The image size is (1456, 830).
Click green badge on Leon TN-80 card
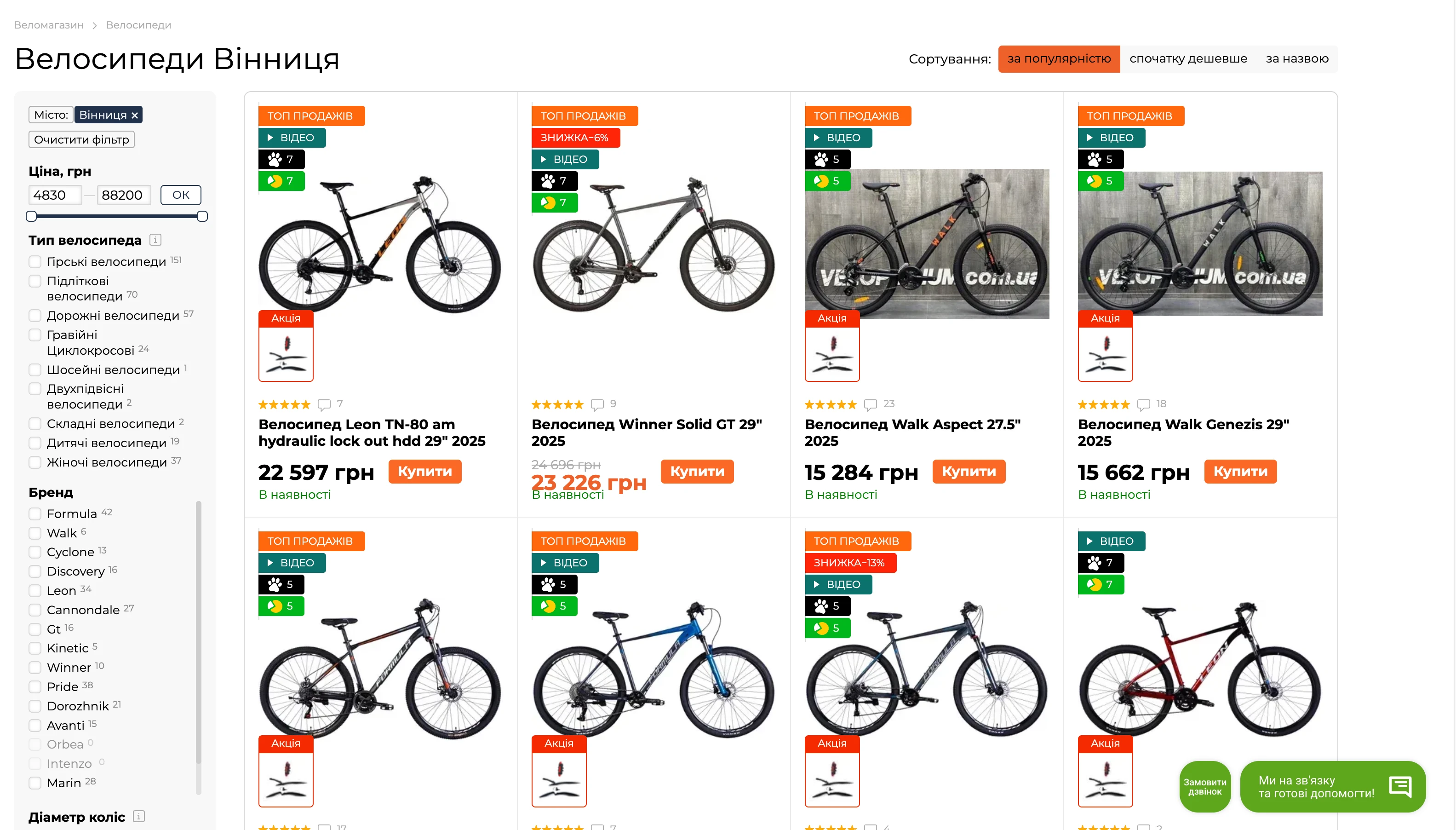click(x=281, y=181)
